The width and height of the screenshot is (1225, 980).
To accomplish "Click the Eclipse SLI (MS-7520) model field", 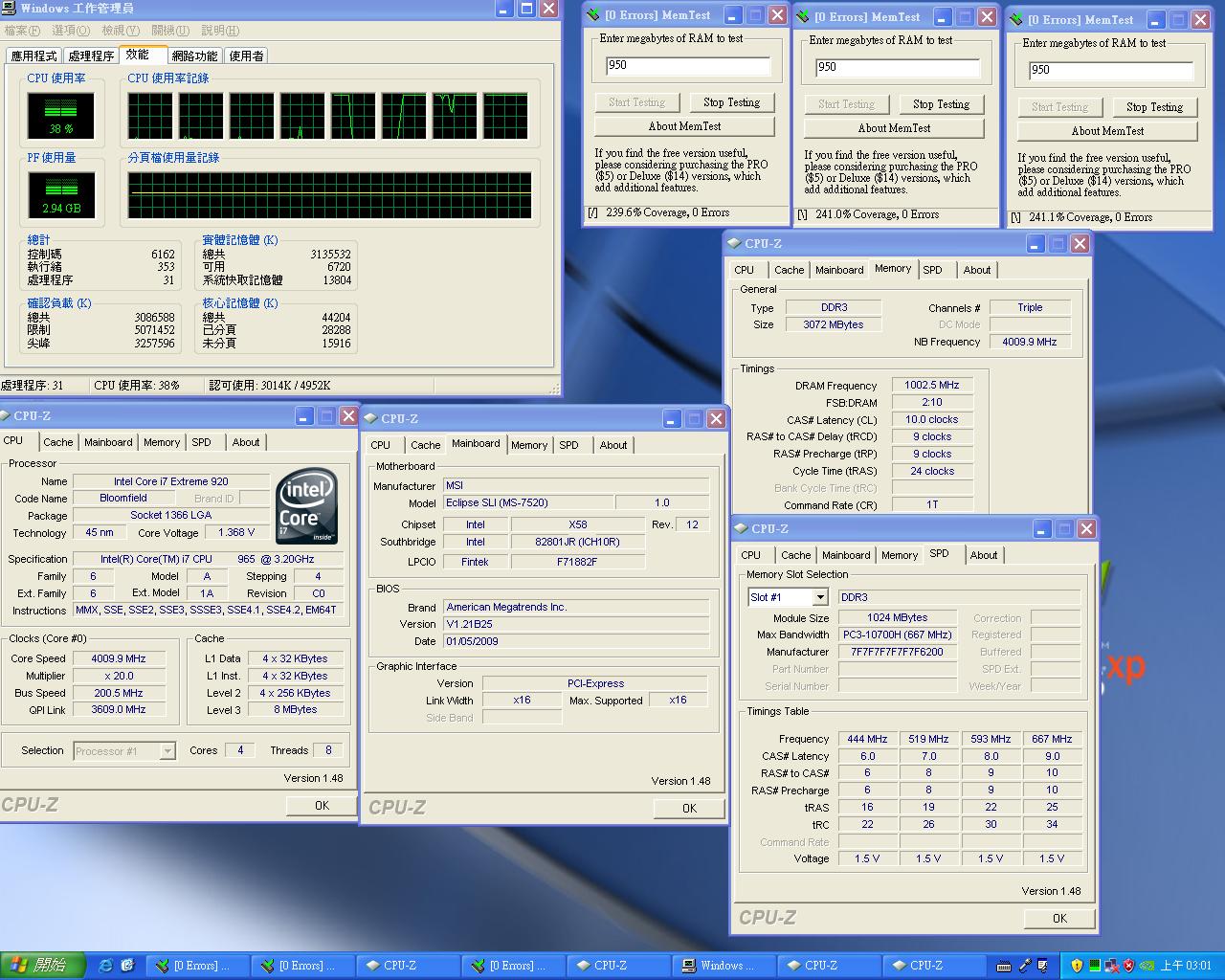I will (x=529, y=502).
